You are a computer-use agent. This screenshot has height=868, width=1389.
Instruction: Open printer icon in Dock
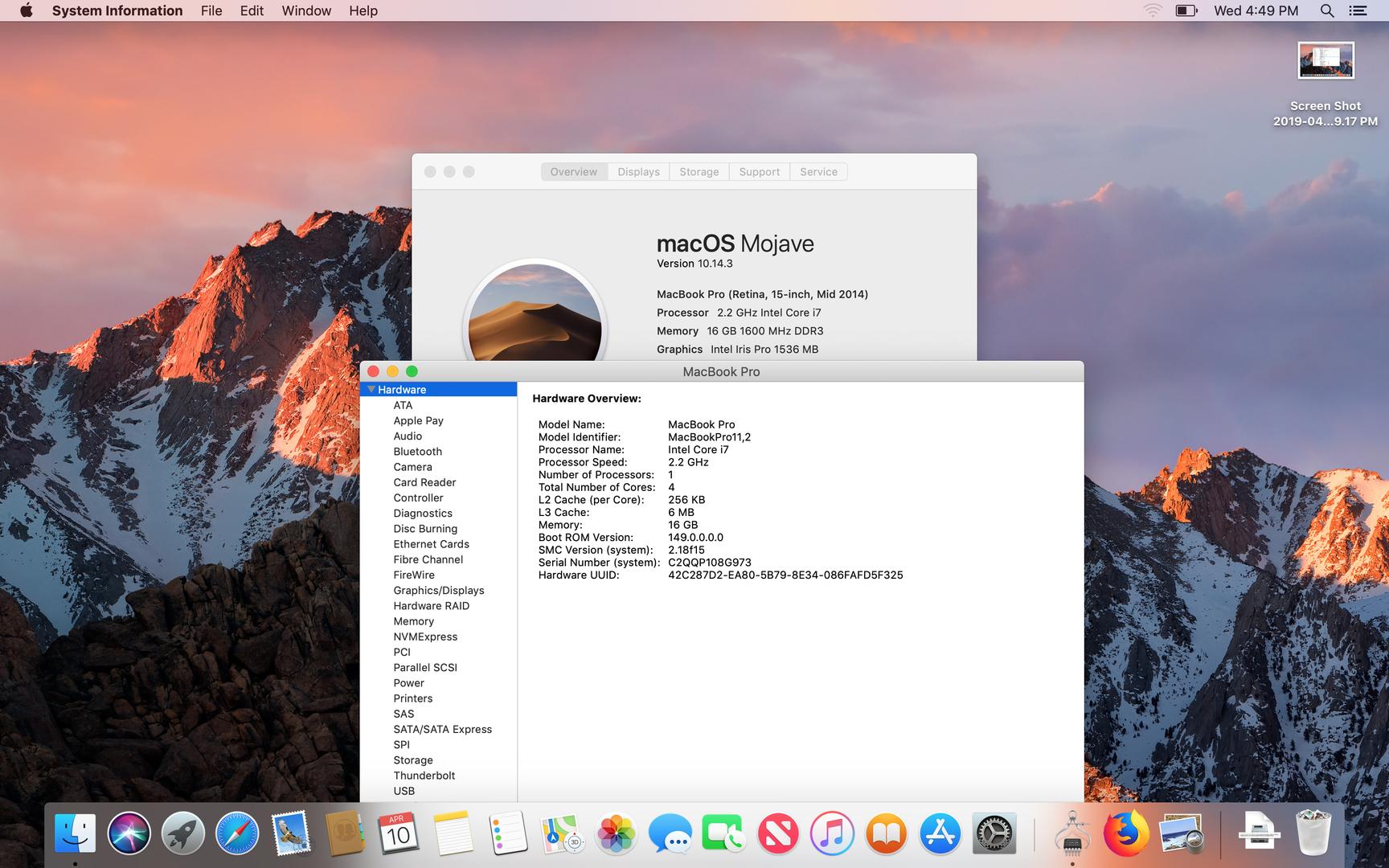click(x=1259, y=833)
